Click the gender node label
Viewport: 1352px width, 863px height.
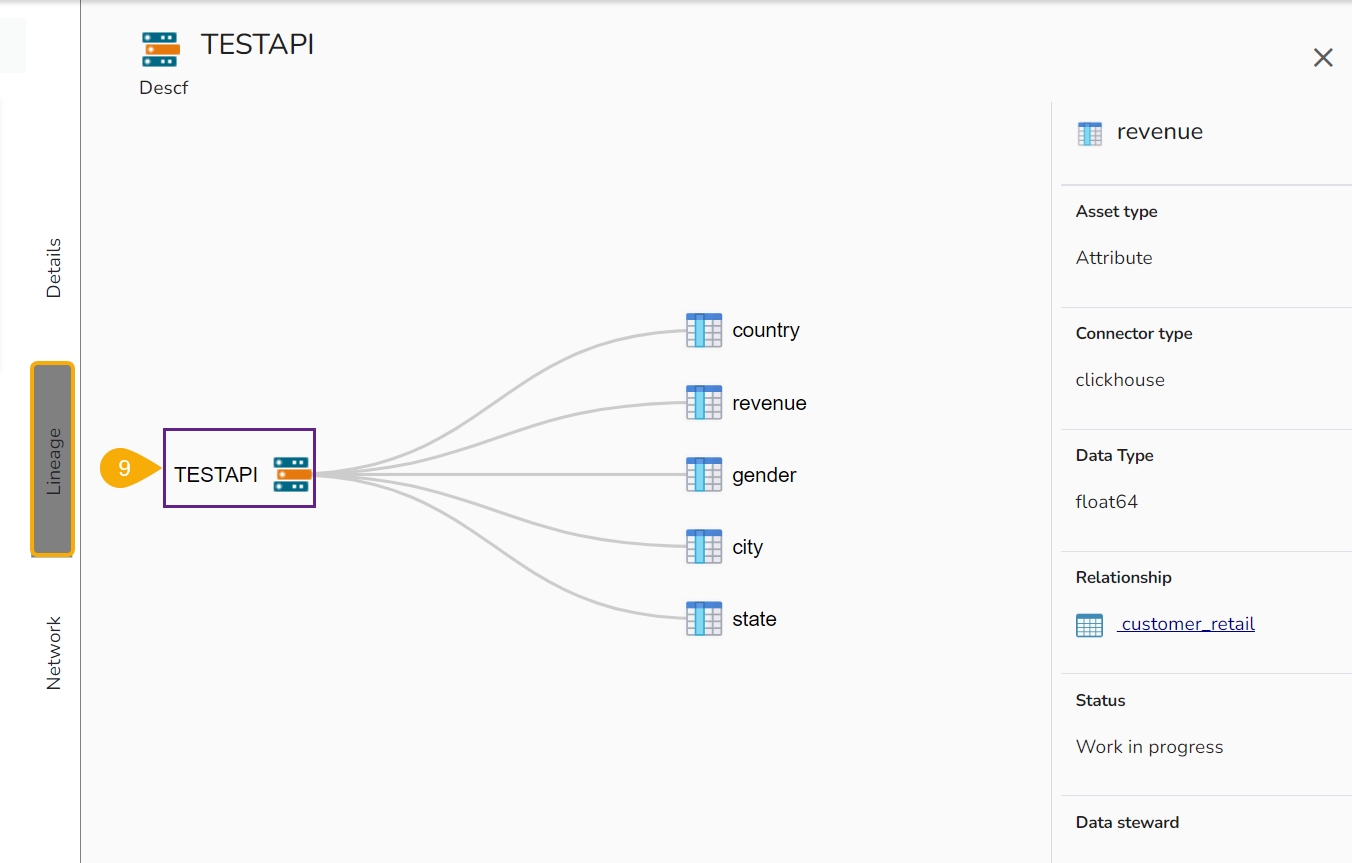tap(764, 475)
